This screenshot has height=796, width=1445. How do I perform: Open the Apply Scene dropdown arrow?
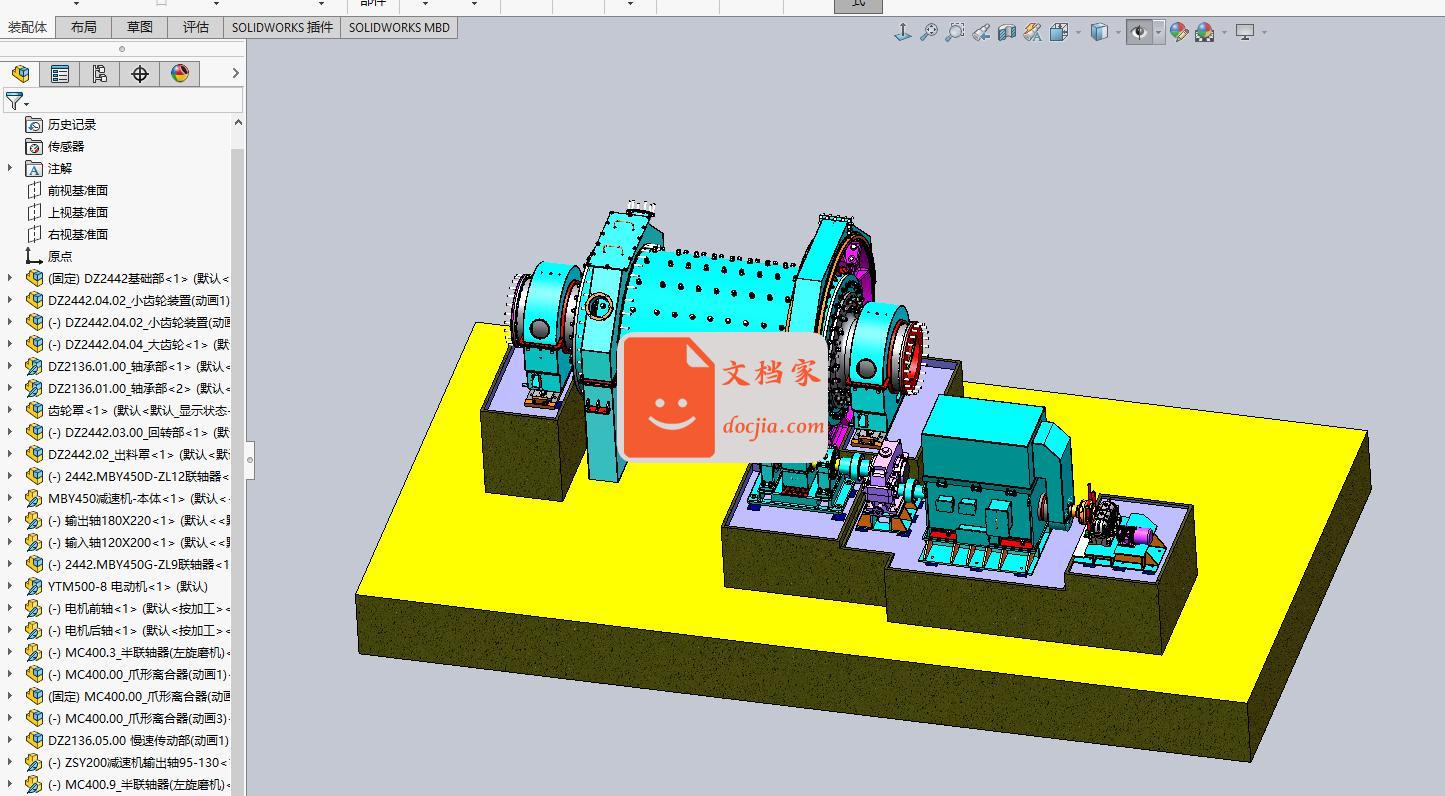[x=1224, y=32]
